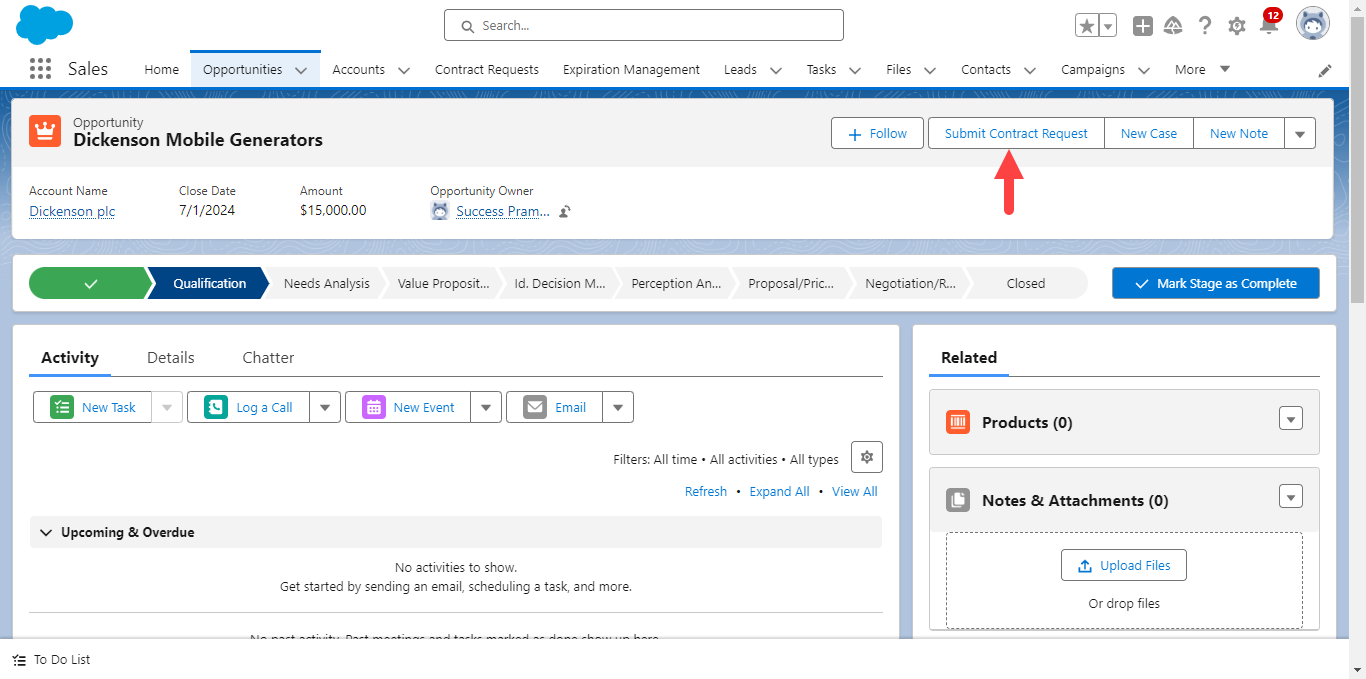Click the change owner icon
1366x679 pixels.
565,211
